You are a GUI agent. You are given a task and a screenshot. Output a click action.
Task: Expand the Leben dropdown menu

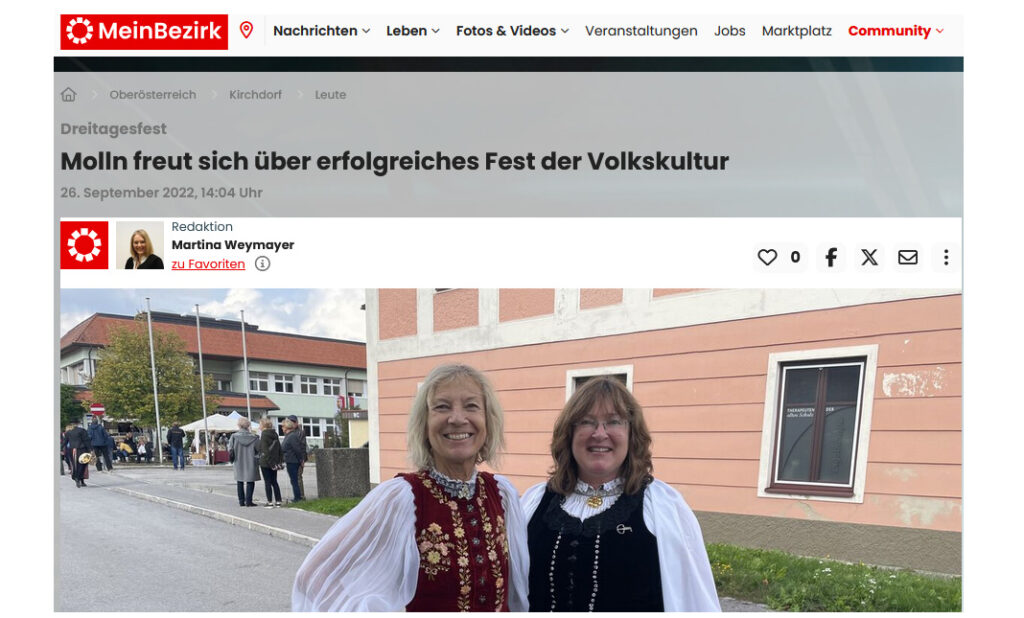413,31
